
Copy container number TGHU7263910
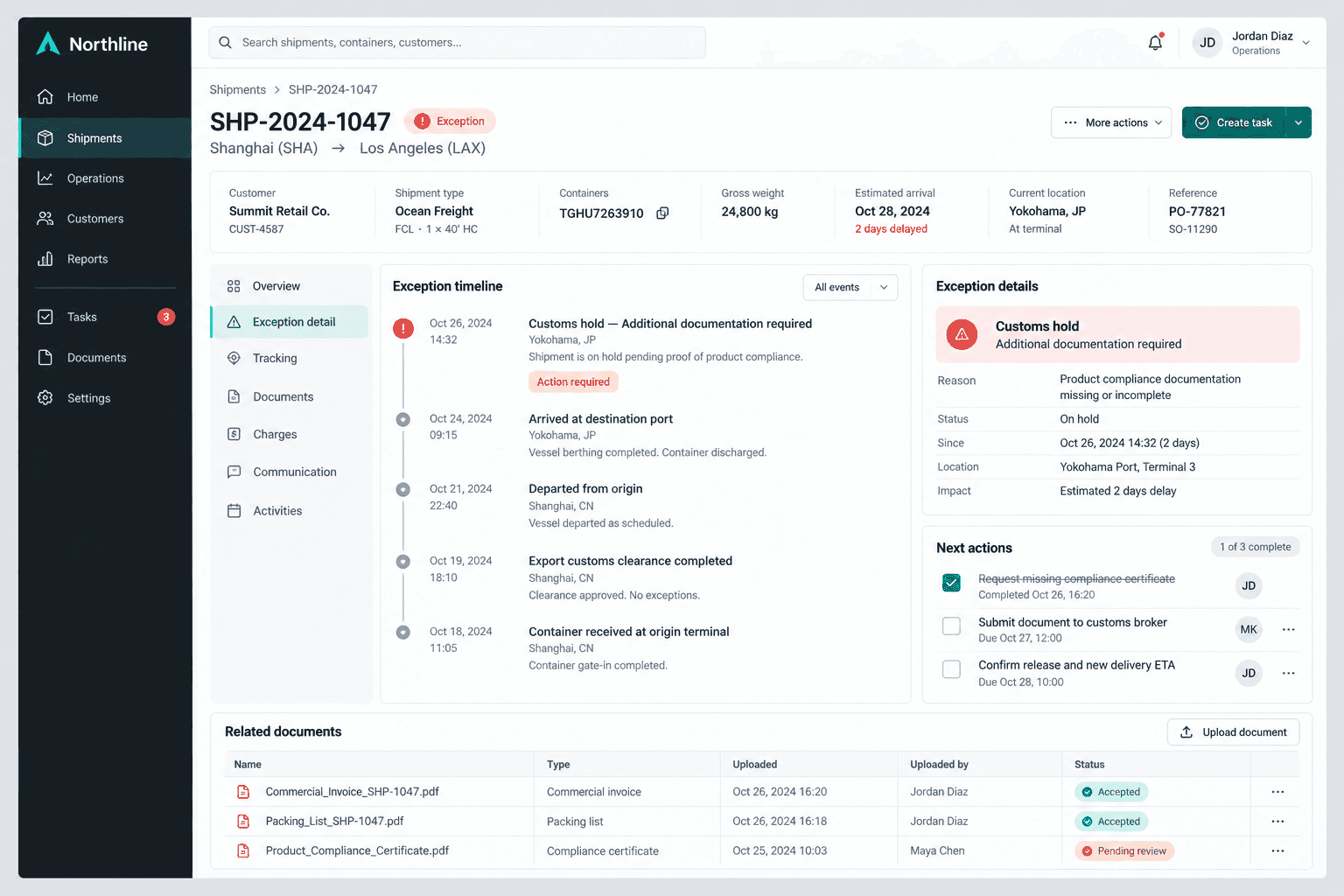662,213
